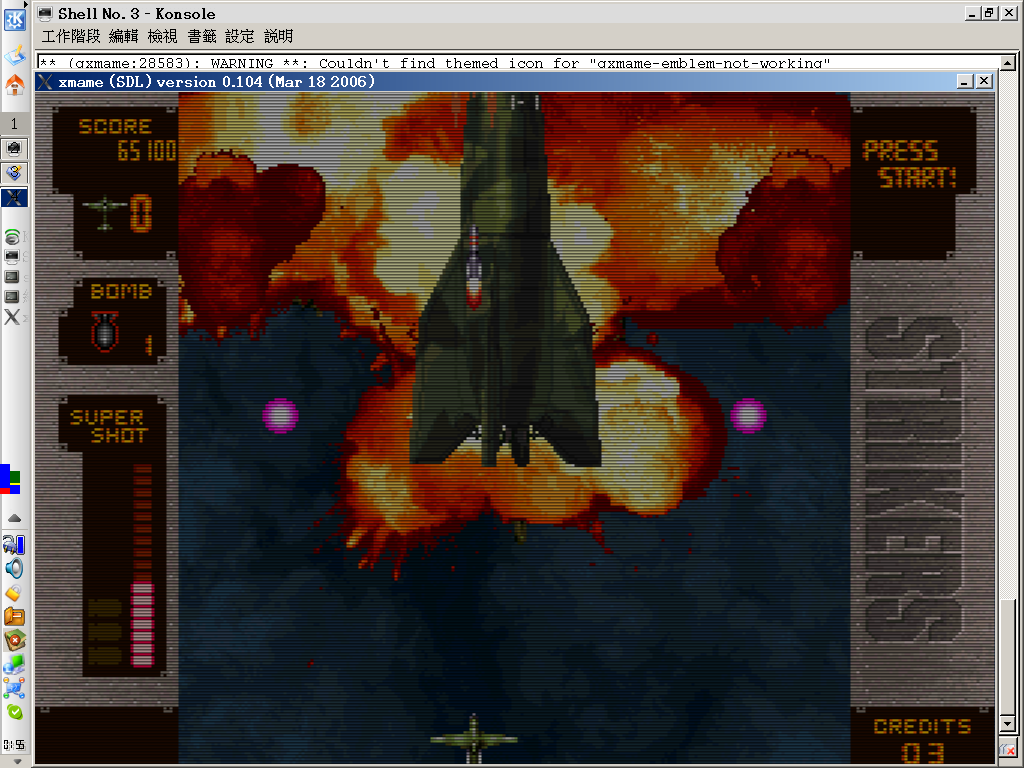The width and height of the screenshot is (1024, 768).
Task: Click the Konsole vertical scrollbar thumb
Action: click(x=1008, y=658)
